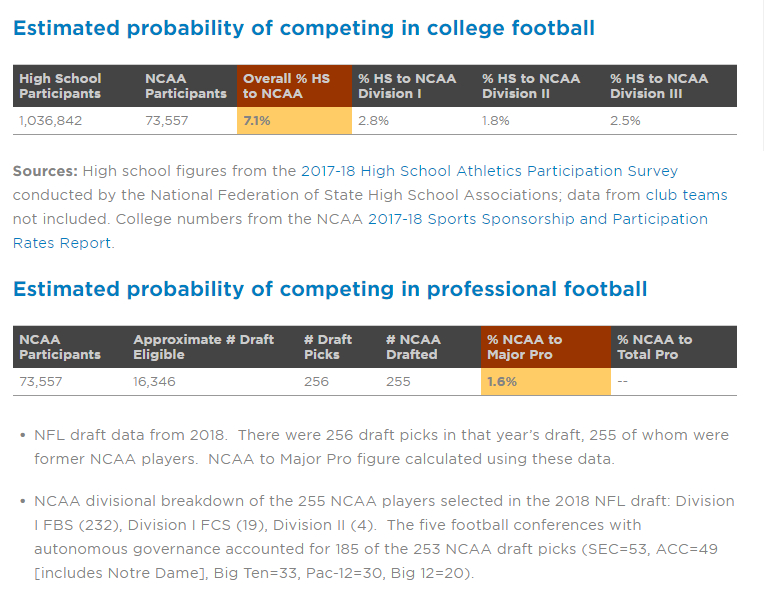Click the professional football probability heading
Viewport: 764px width, 591px height.
(330, 289)
